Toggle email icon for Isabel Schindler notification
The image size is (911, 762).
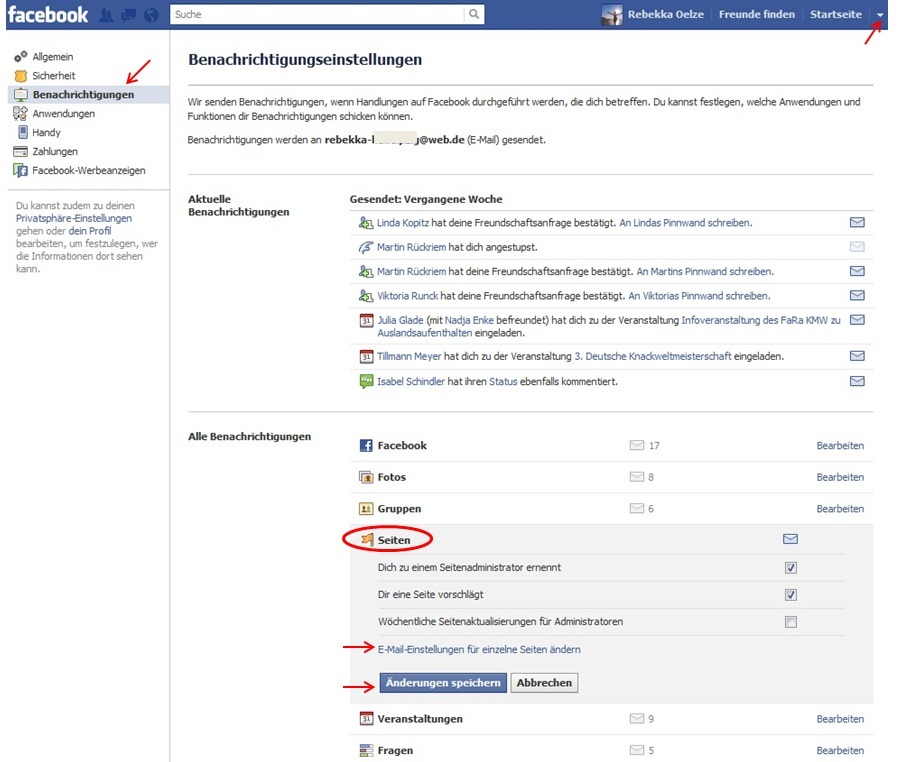856,381
